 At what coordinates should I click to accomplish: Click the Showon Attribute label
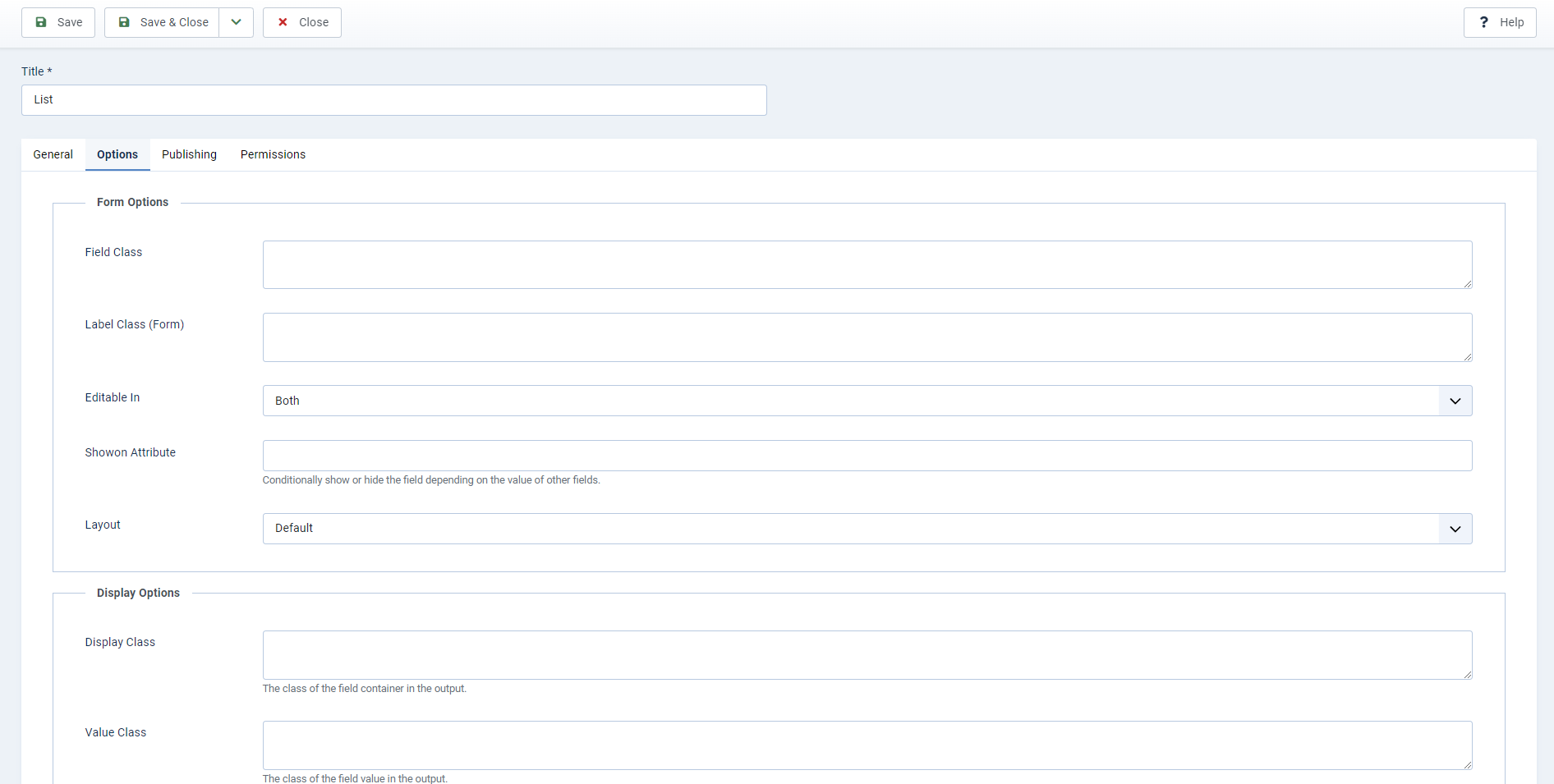(x=131, y=452)
